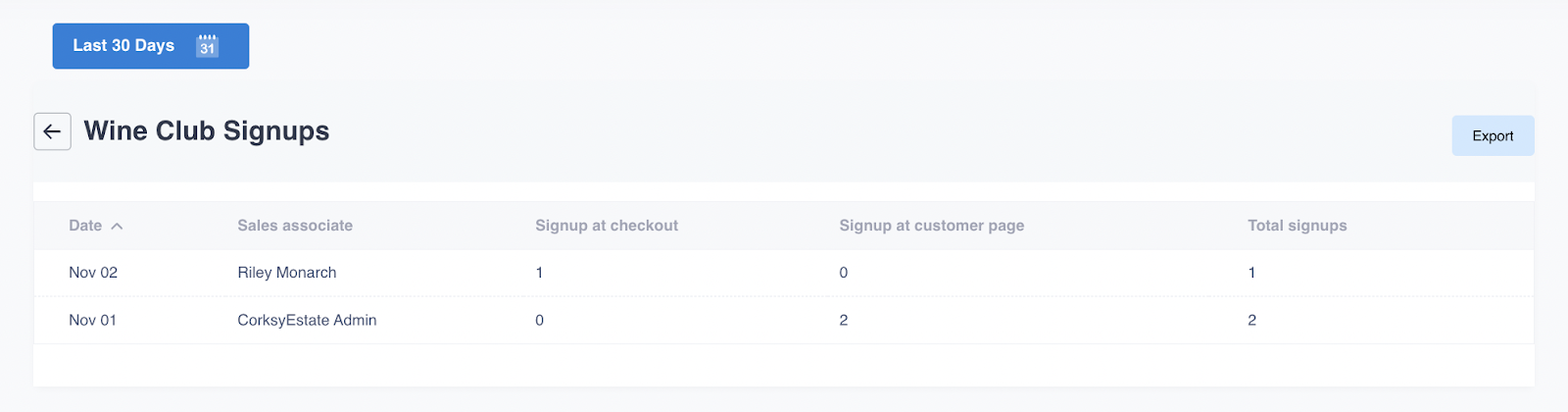Viewport: 1568px width, 412px height.
Task: Click the calendar icon on date button
Action: point(207,46)
